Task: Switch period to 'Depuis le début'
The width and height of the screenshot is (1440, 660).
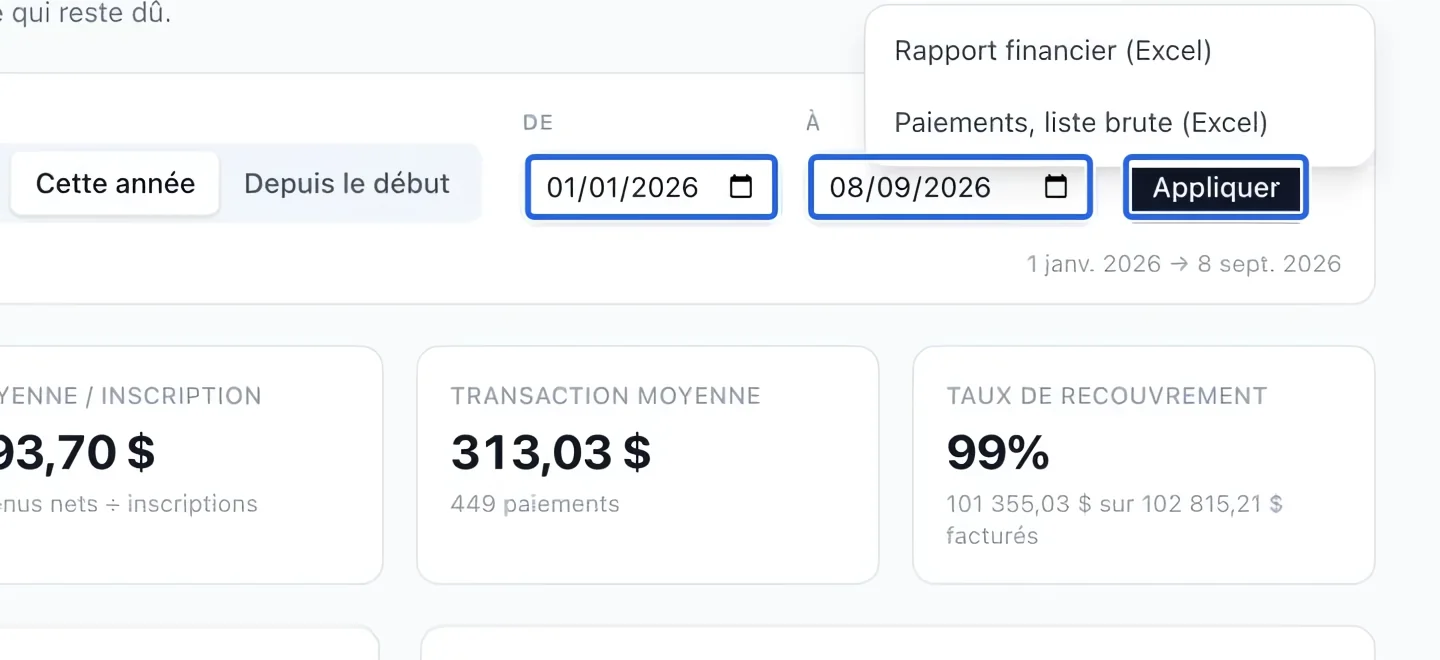Action: pos(347,184)
